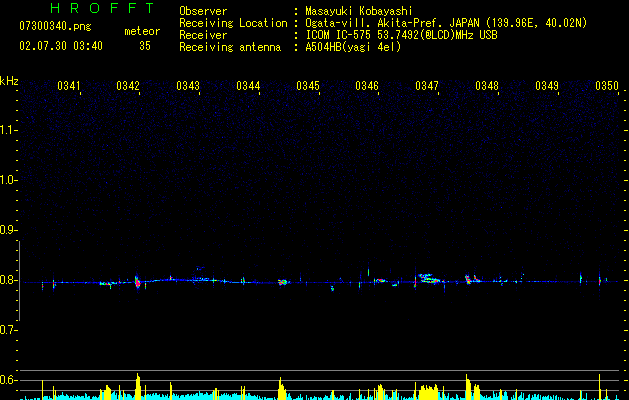Viewport: 629px width, 400px height.
Task: Click the A504HB(yagi 4el) antenna value
Action: [x=353, y=47]
